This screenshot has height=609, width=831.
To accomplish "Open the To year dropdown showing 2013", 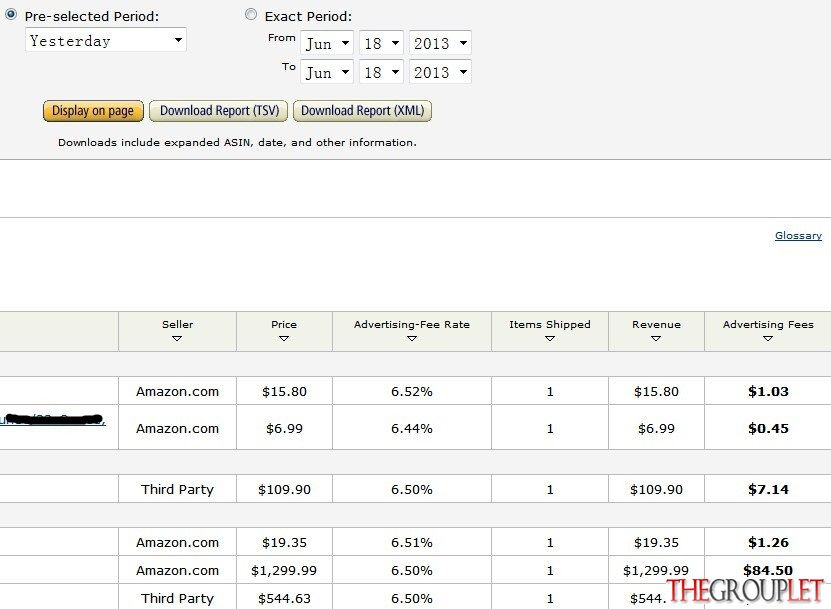I will pos(440,72).
